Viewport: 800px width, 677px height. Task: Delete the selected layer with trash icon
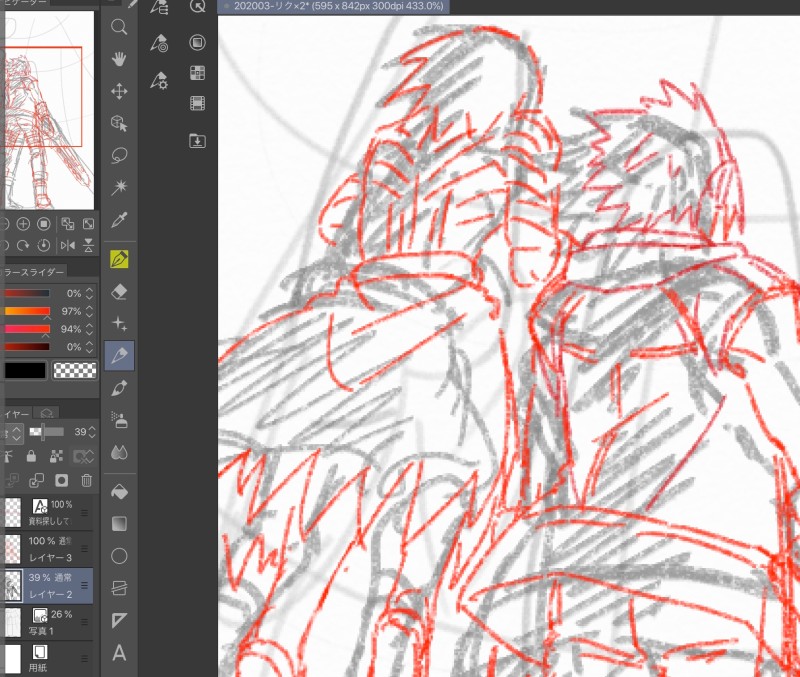pos(87,480)
